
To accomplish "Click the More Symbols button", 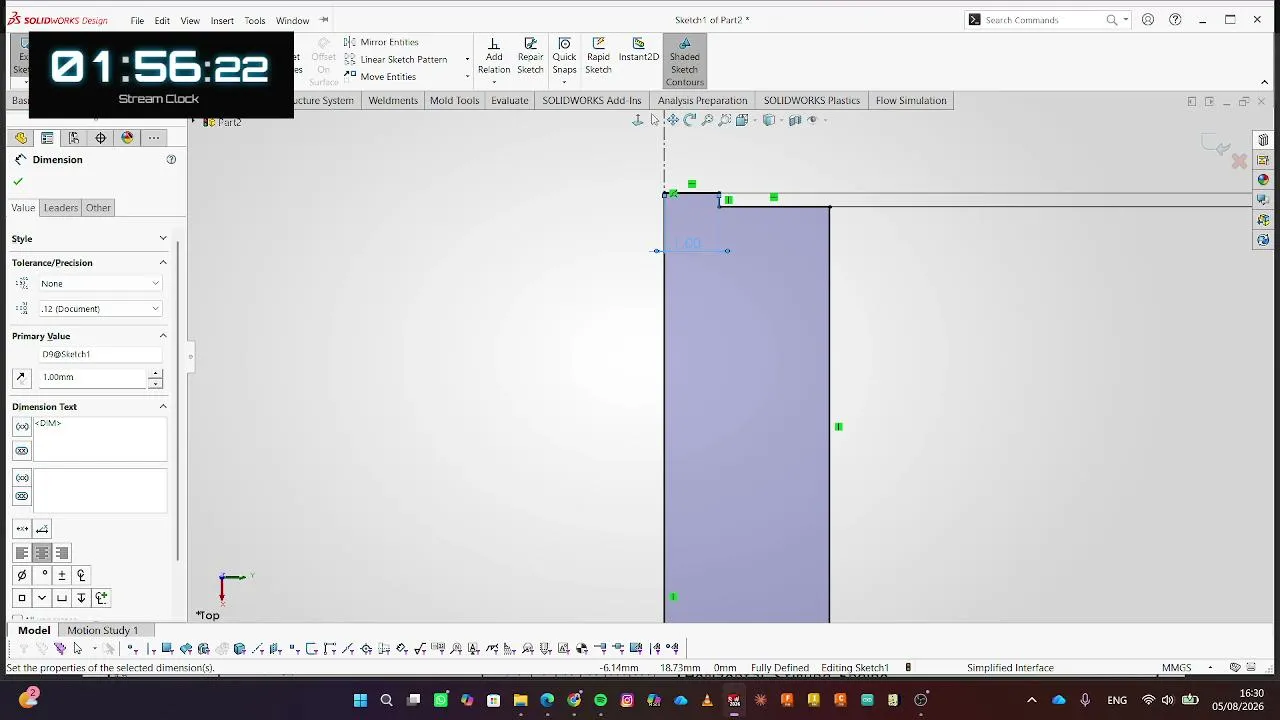I will pos(101,598).
